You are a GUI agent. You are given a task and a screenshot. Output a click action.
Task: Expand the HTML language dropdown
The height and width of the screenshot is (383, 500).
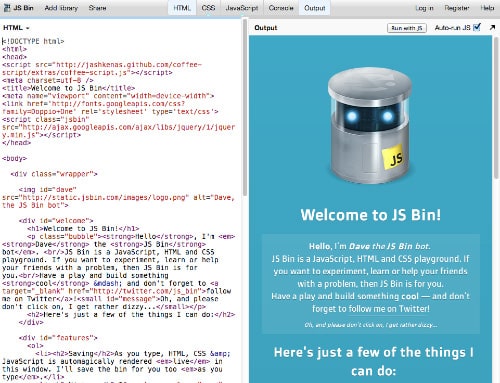(x=16, y=28)
